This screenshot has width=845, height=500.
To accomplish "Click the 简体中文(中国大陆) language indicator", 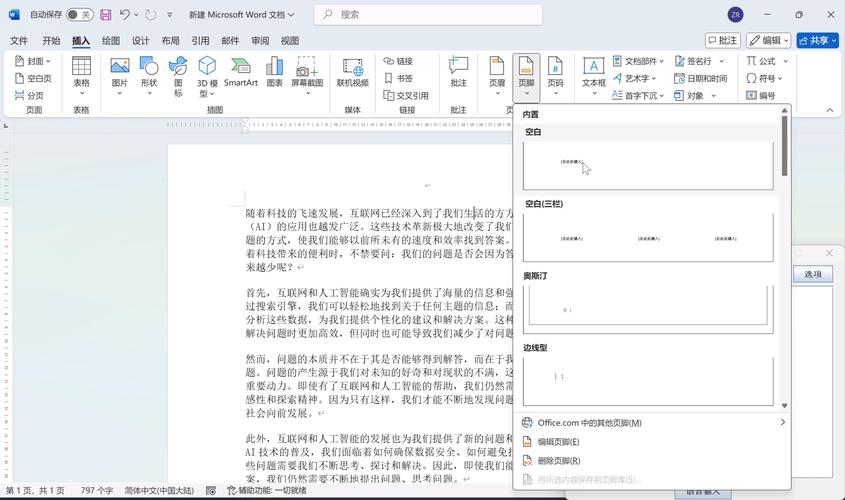I will 160,490.
